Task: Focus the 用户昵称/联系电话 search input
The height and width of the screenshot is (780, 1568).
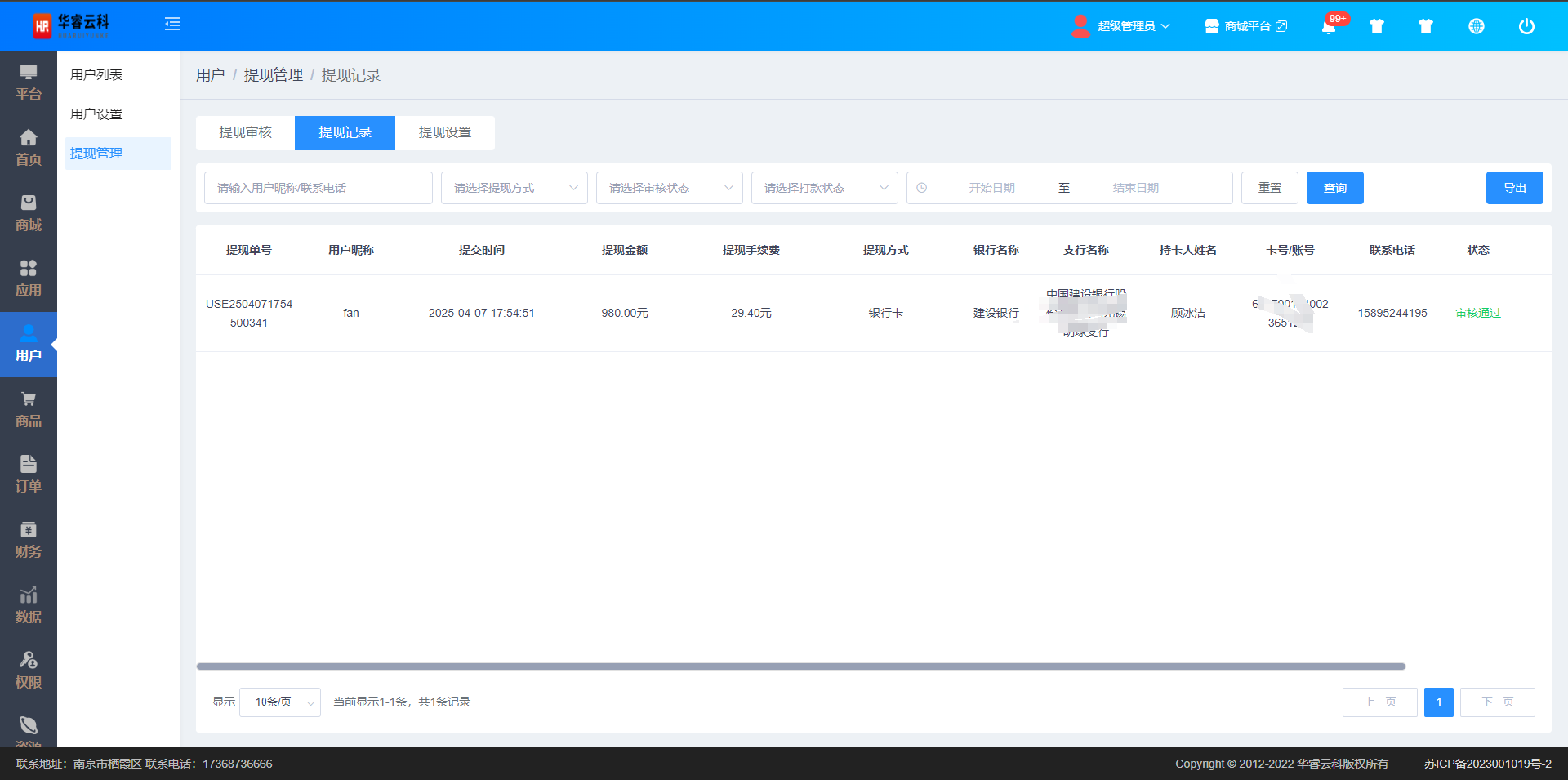Action: 318,188
